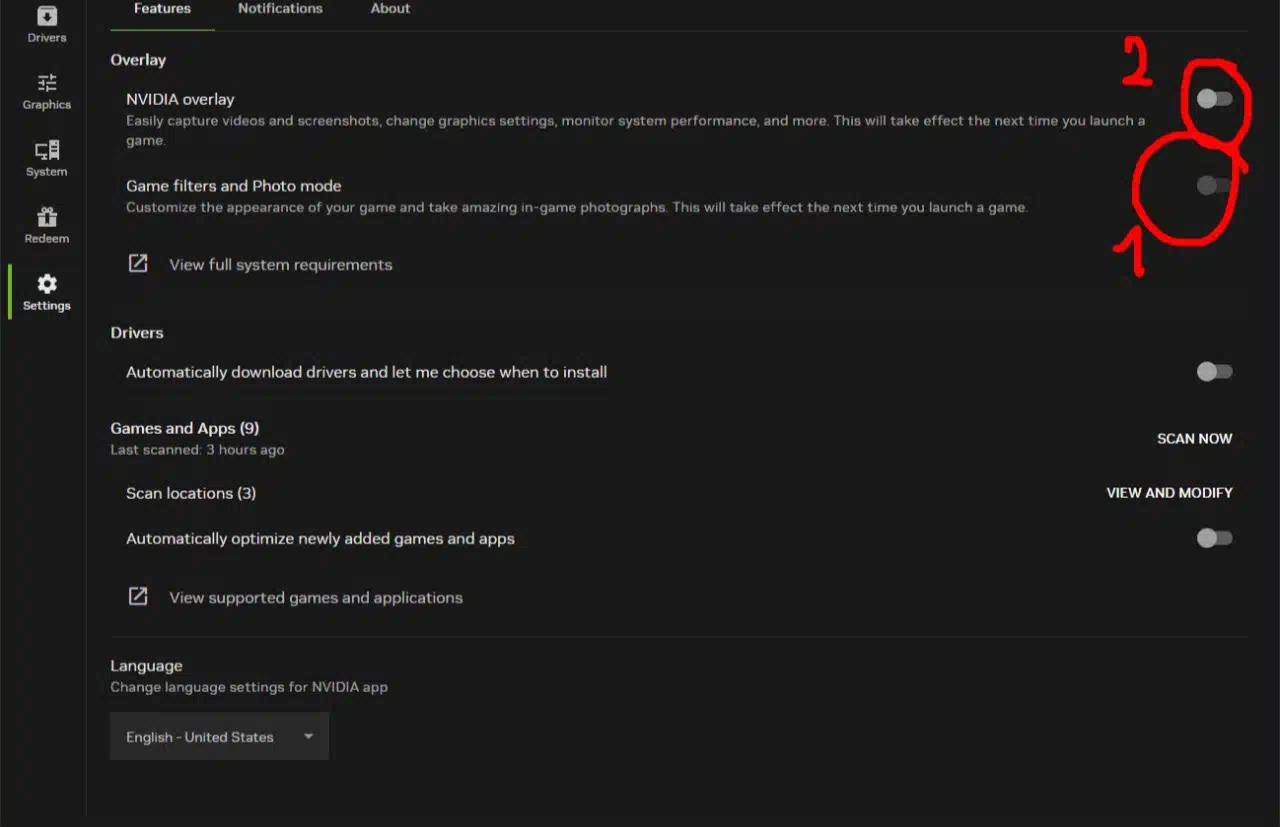Enable automatically optimize new games toggle
This screenshot has height=827, width=1280.
coord(1214,538)
